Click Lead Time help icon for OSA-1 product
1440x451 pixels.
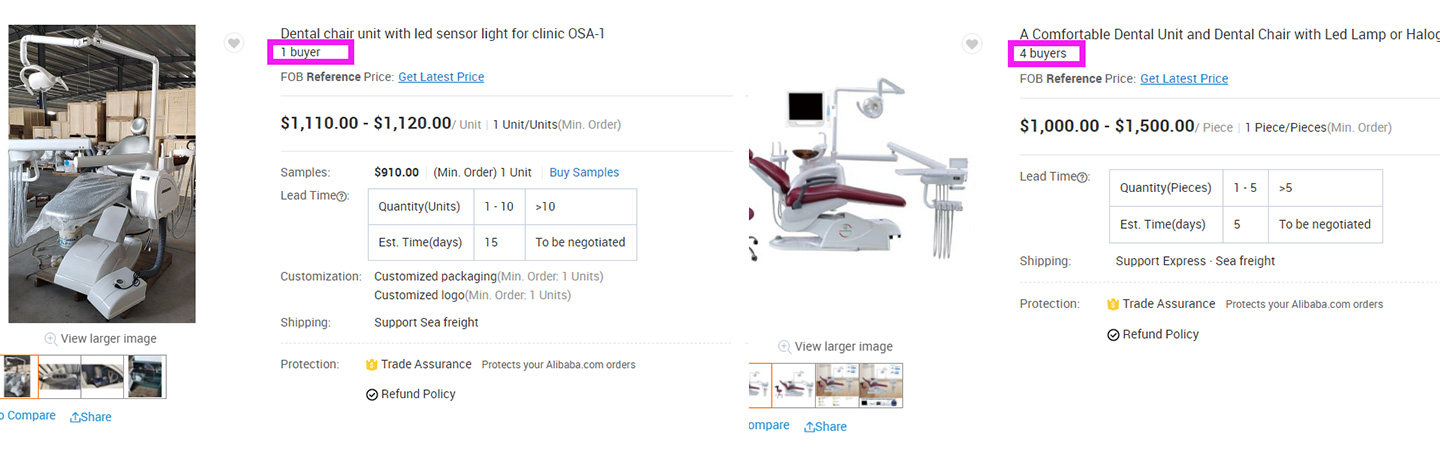[x=342, y=197]
